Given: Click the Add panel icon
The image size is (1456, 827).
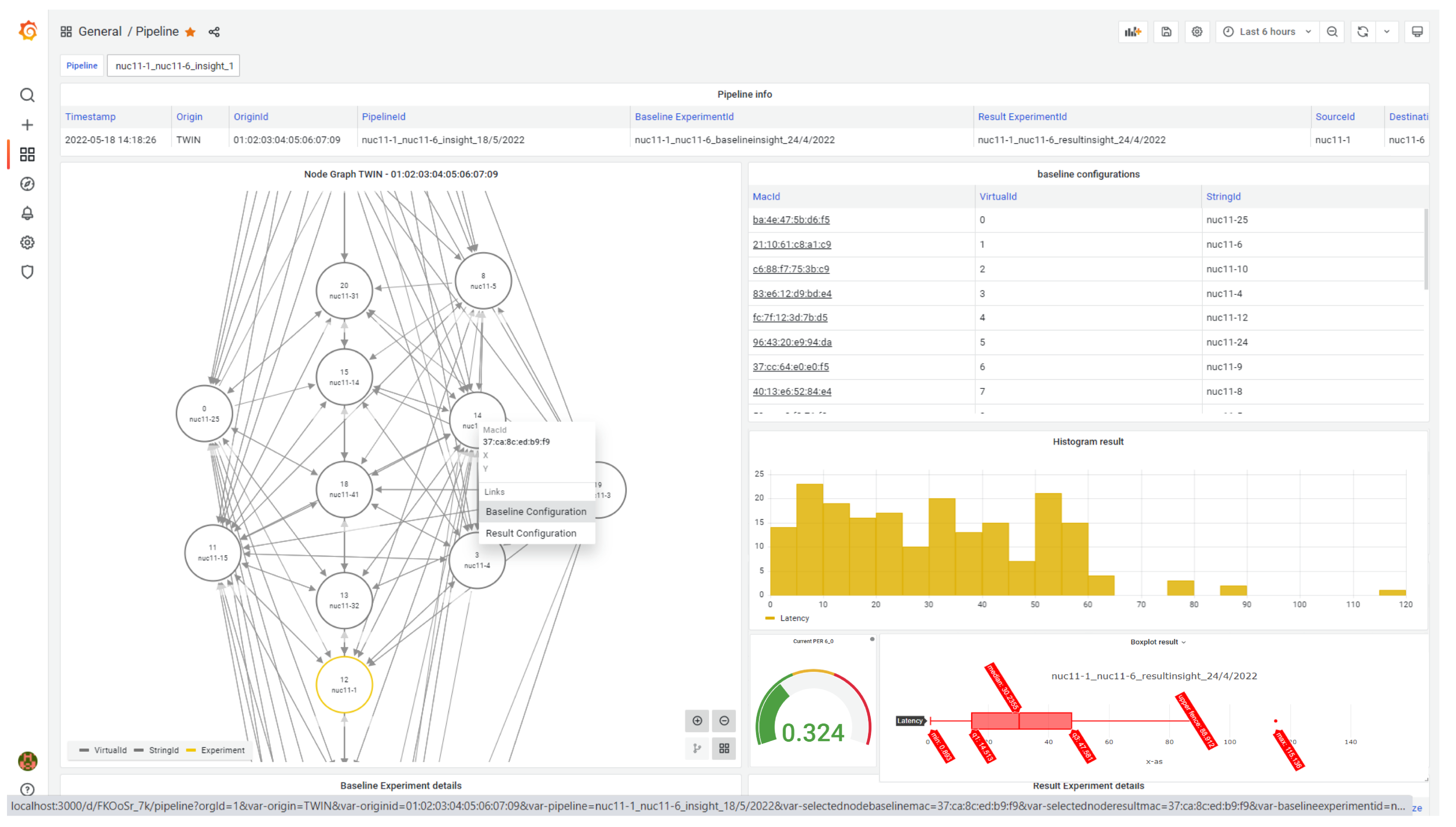Looking at the screenshot, I should (x=1132, y=32).
